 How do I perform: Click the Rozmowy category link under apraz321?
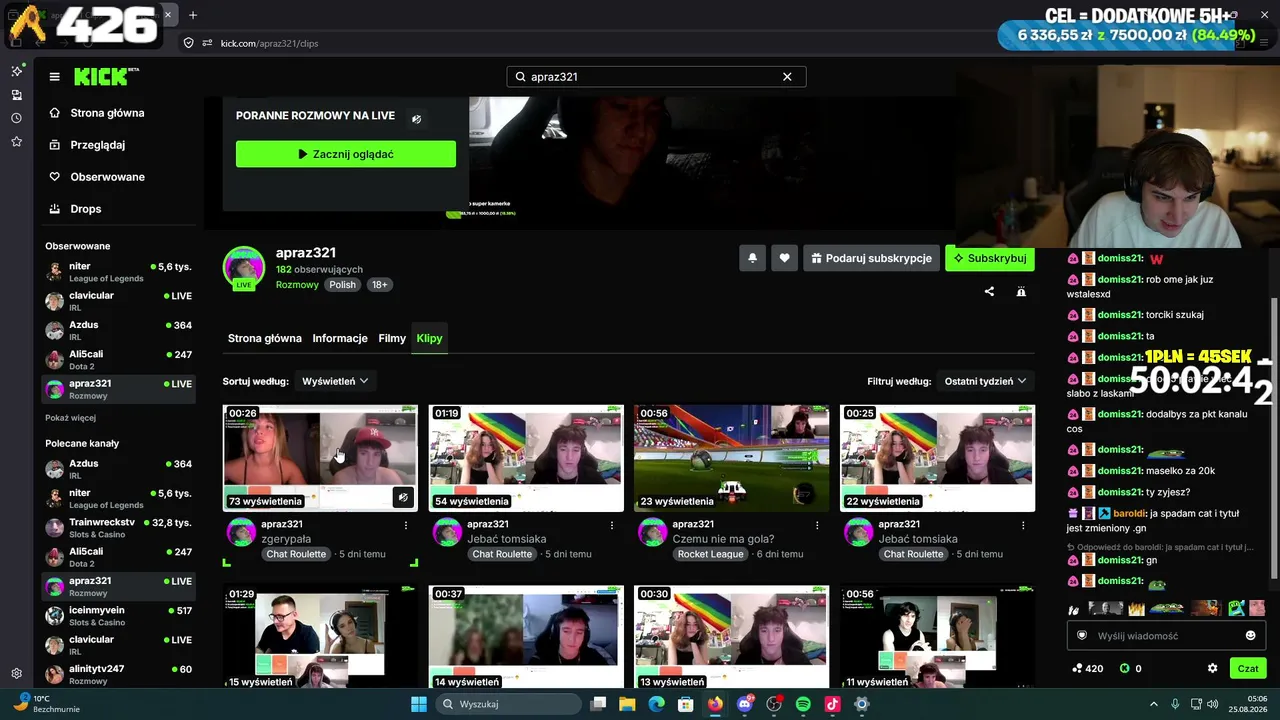click(297, 285)
